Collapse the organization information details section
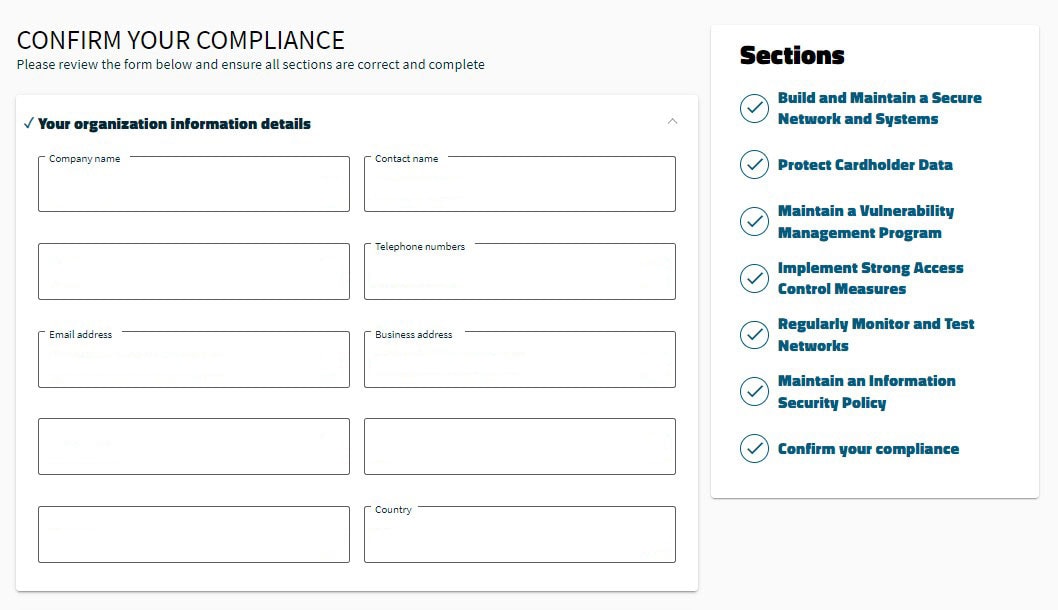The height and width of the screenshot is (610, 1058). [x=673, y=120]
